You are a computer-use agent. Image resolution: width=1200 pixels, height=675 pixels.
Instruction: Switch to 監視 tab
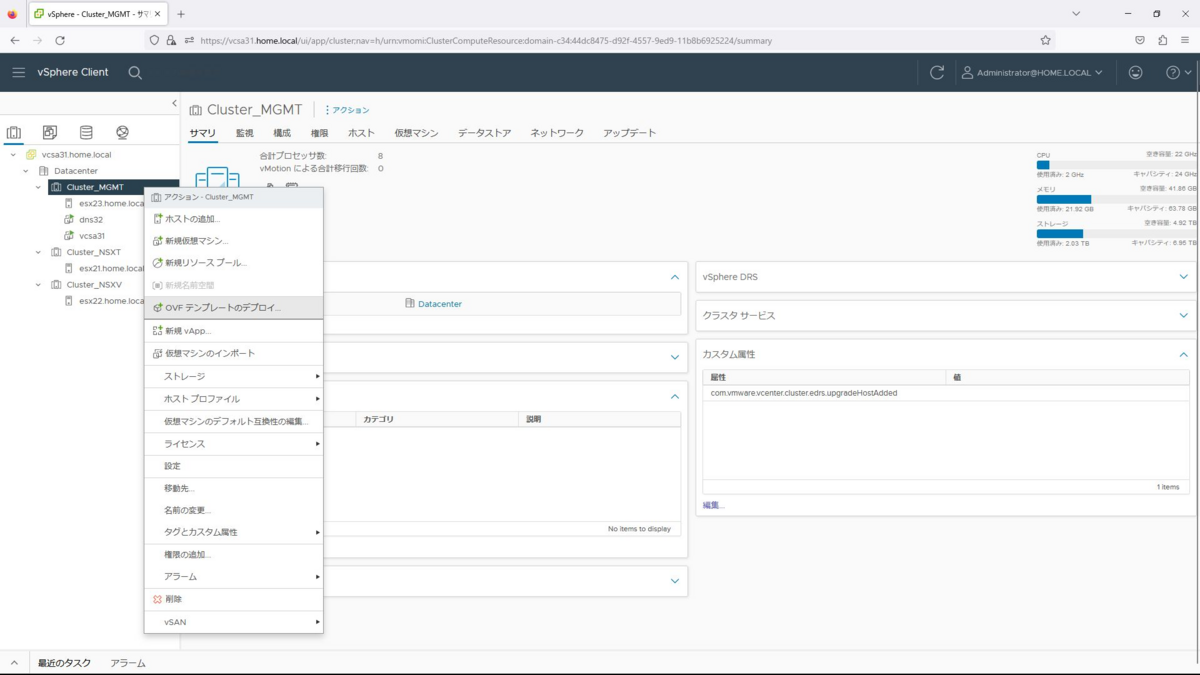(245, 133)
